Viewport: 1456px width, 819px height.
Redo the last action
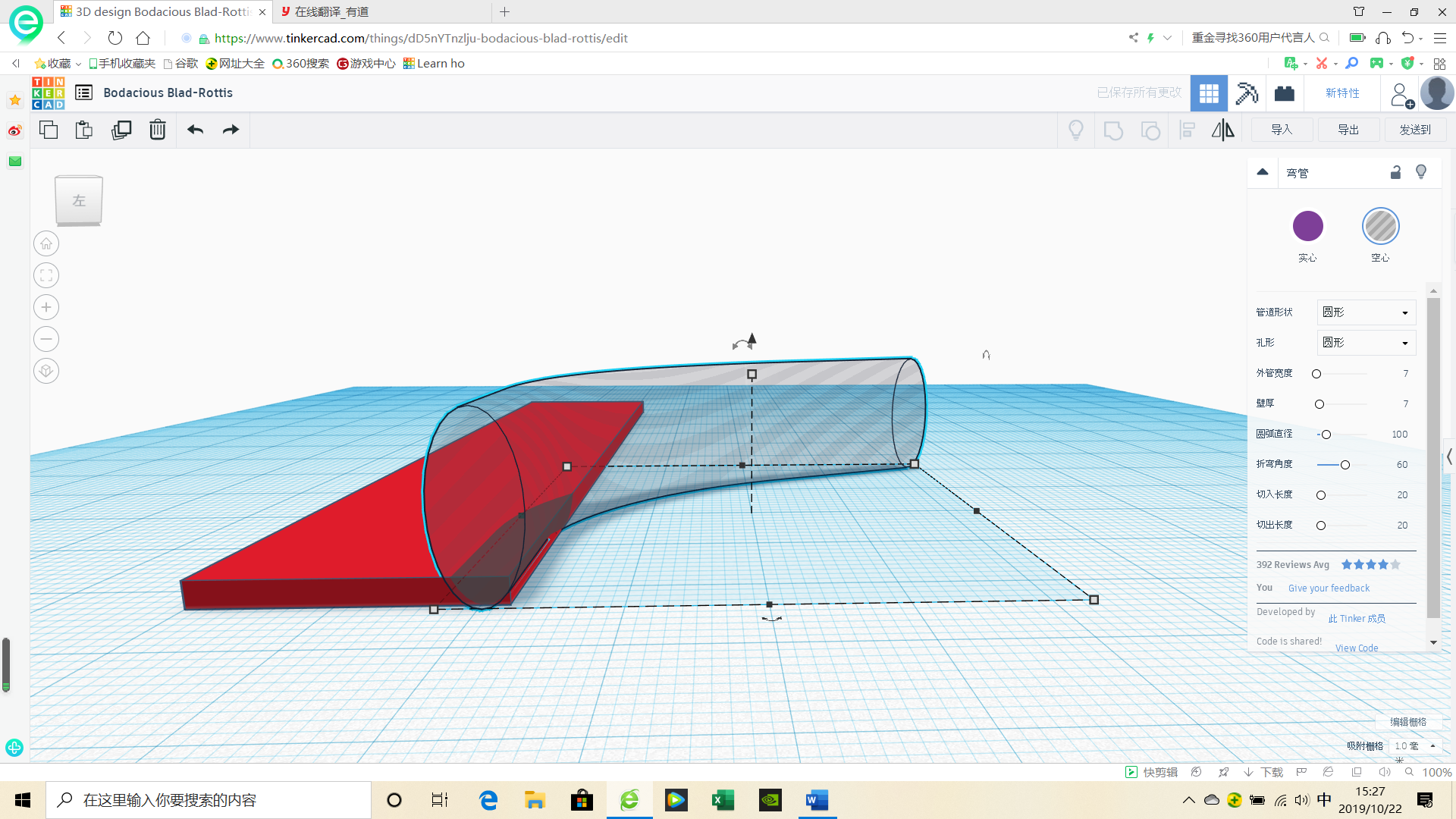pos(231,130)
